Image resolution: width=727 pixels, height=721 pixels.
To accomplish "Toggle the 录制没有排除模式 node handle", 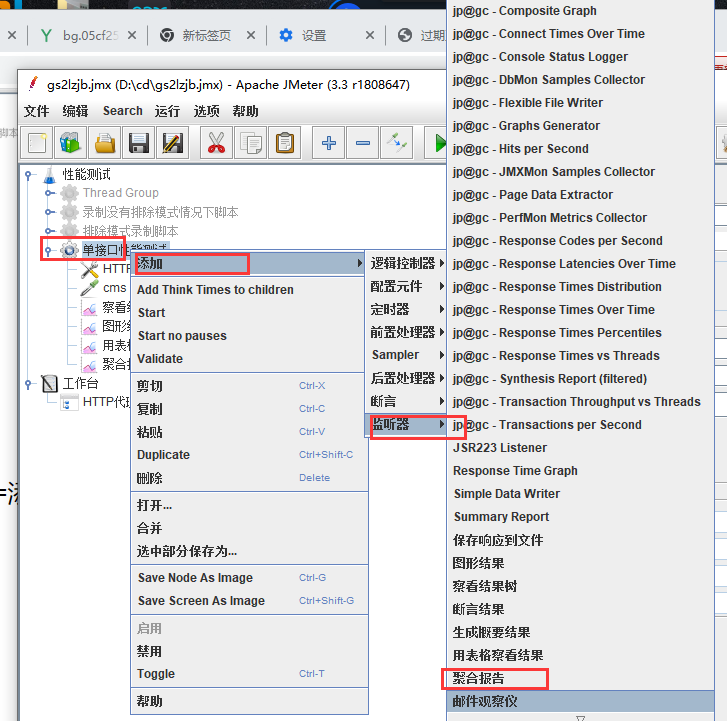I will pos(48,212).
